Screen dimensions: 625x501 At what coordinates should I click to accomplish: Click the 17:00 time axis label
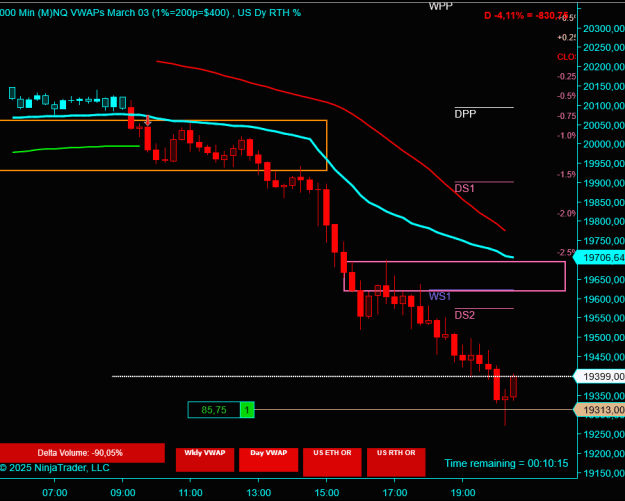pos(394,493)
